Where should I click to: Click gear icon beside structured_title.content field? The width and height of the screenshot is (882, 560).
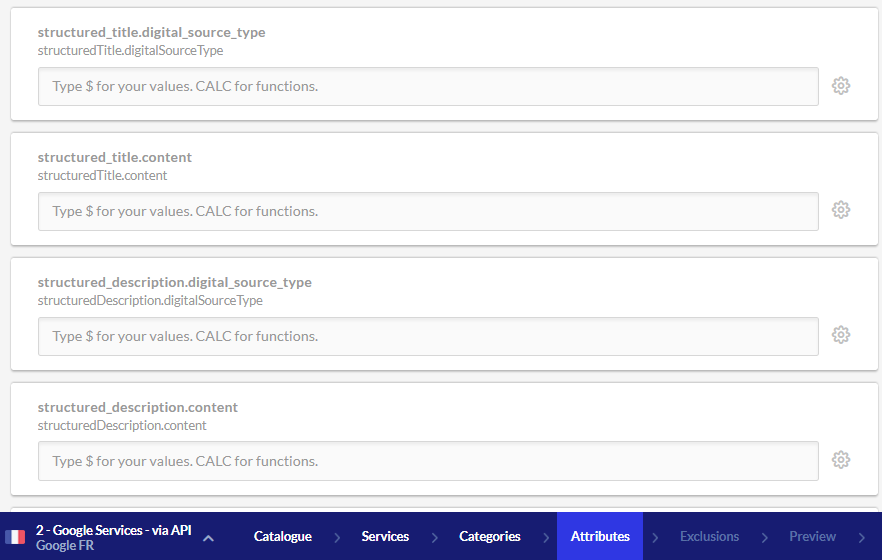[841, 211]
